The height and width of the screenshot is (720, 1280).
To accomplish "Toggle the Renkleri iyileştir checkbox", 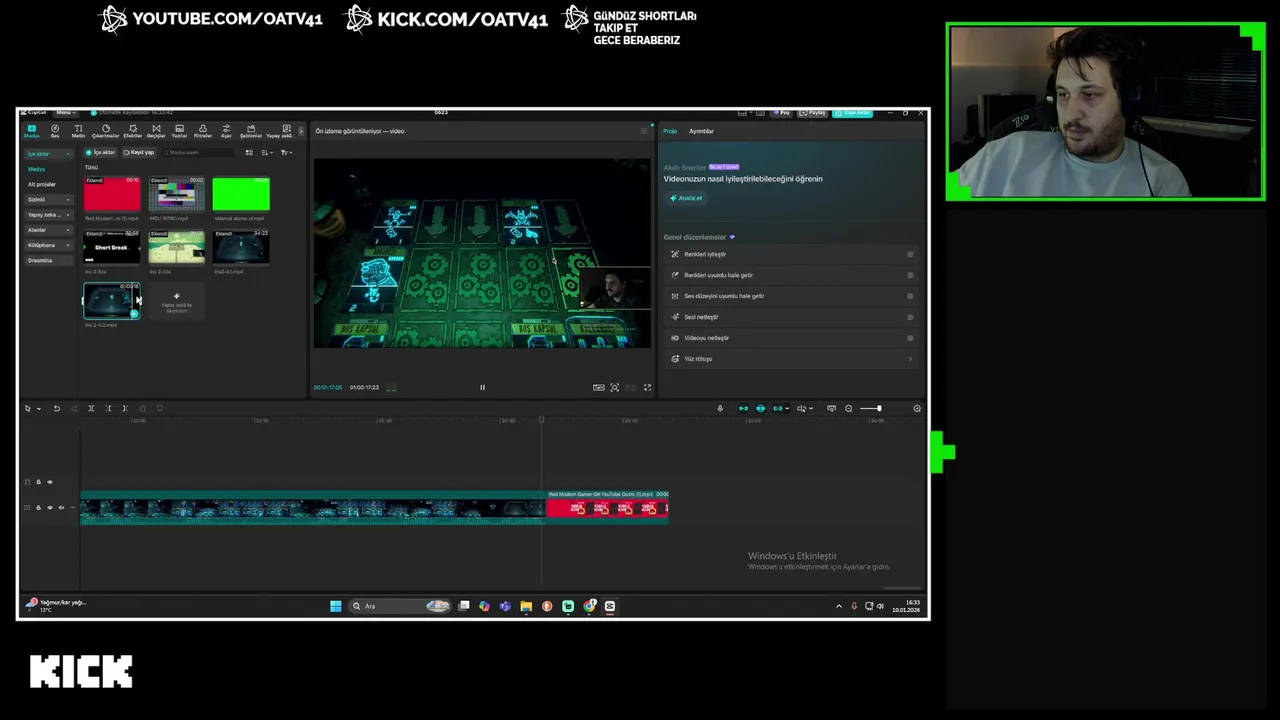I will [x=910, y=254].
